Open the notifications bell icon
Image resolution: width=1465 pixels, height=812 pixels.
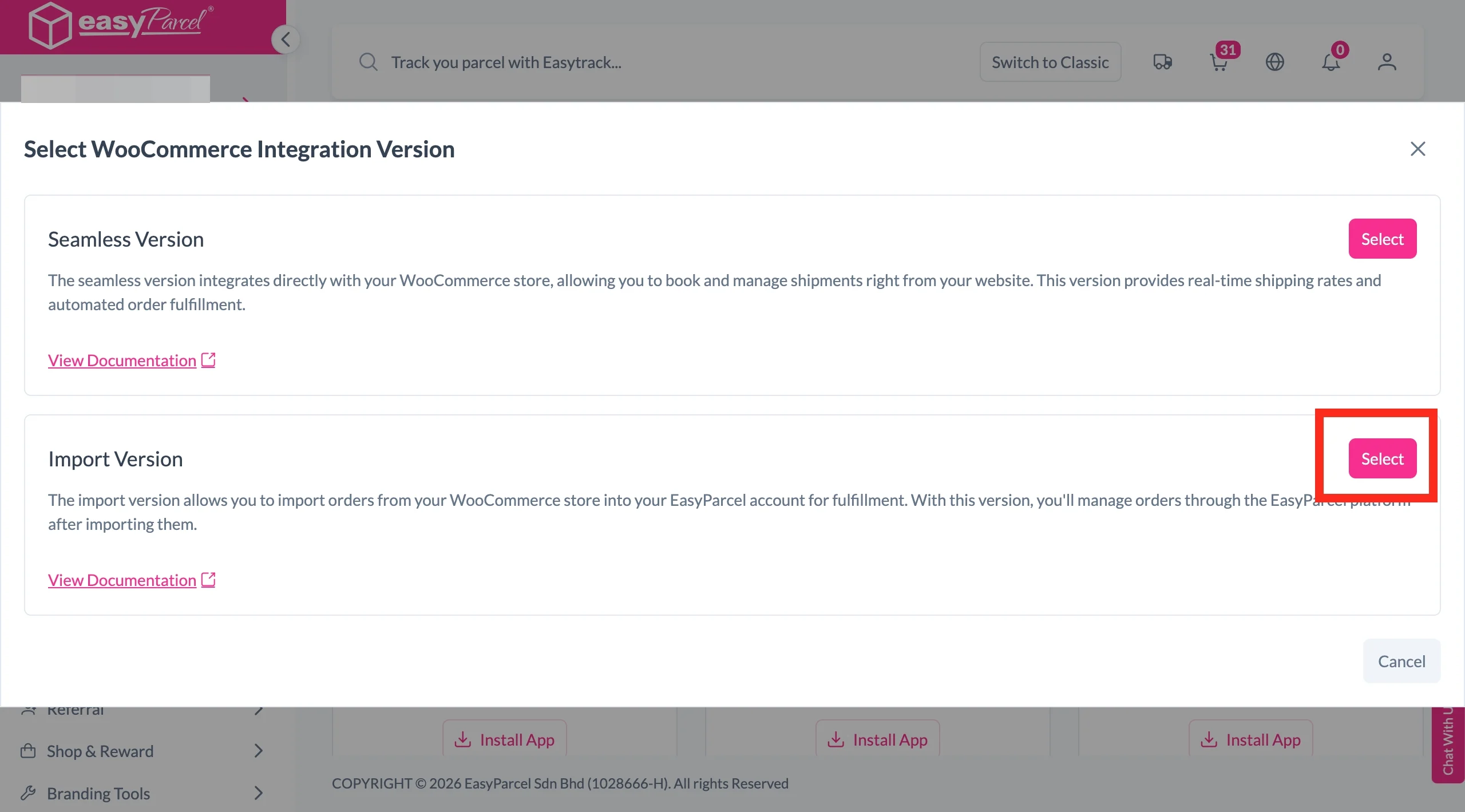1331,62
